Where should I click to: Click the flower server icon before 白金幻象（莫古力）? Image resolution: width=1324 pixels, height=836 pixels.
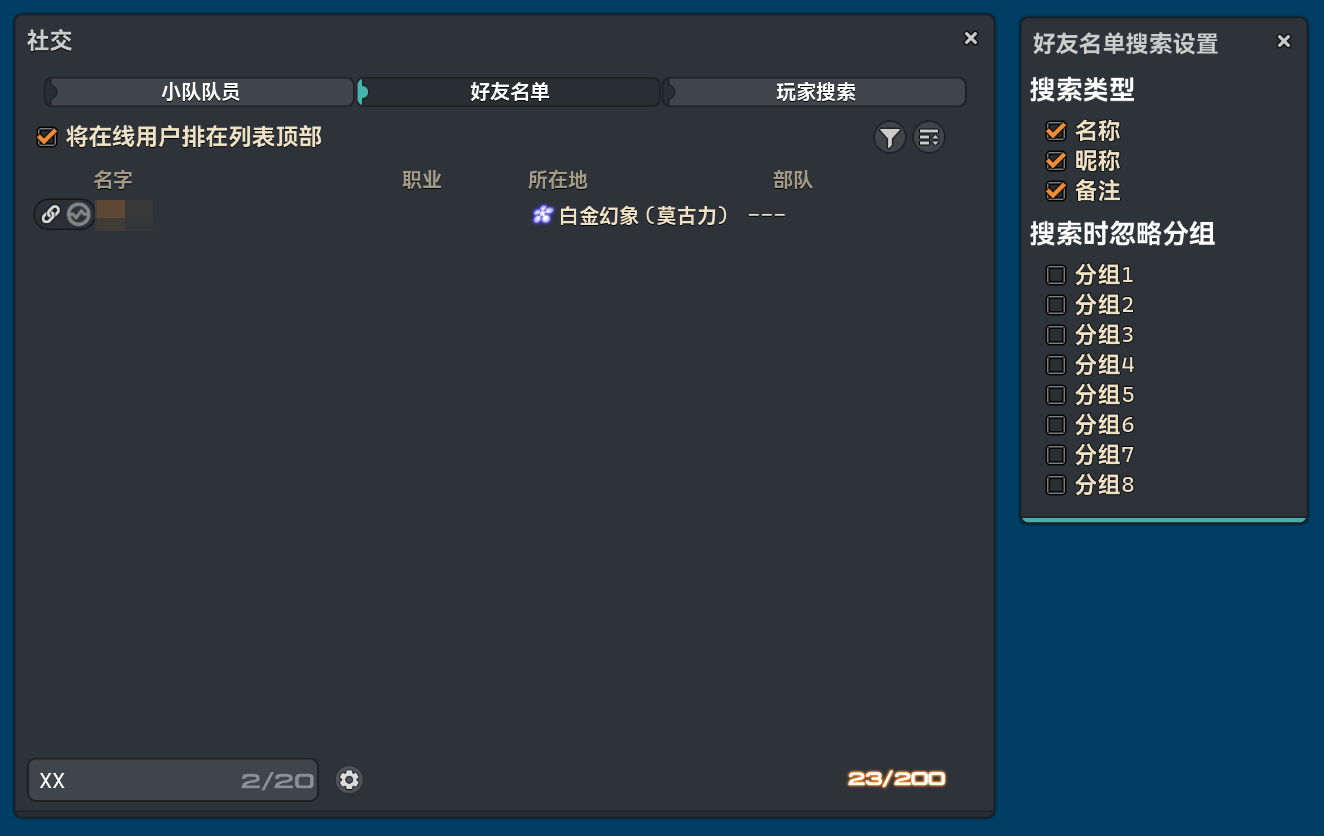coord(541,214)
